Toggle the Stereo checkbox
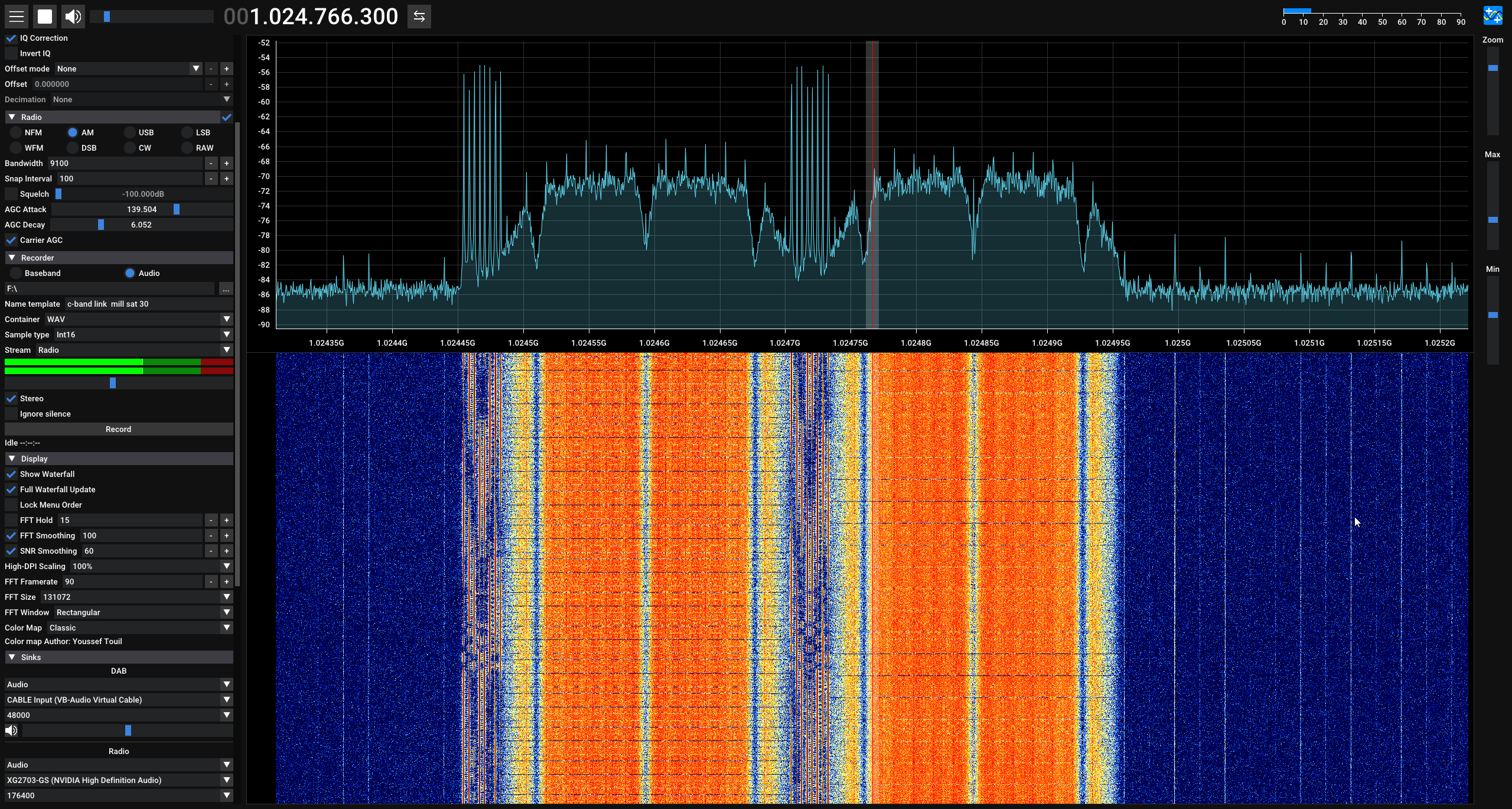1512x809 pixels. point(11,398)
